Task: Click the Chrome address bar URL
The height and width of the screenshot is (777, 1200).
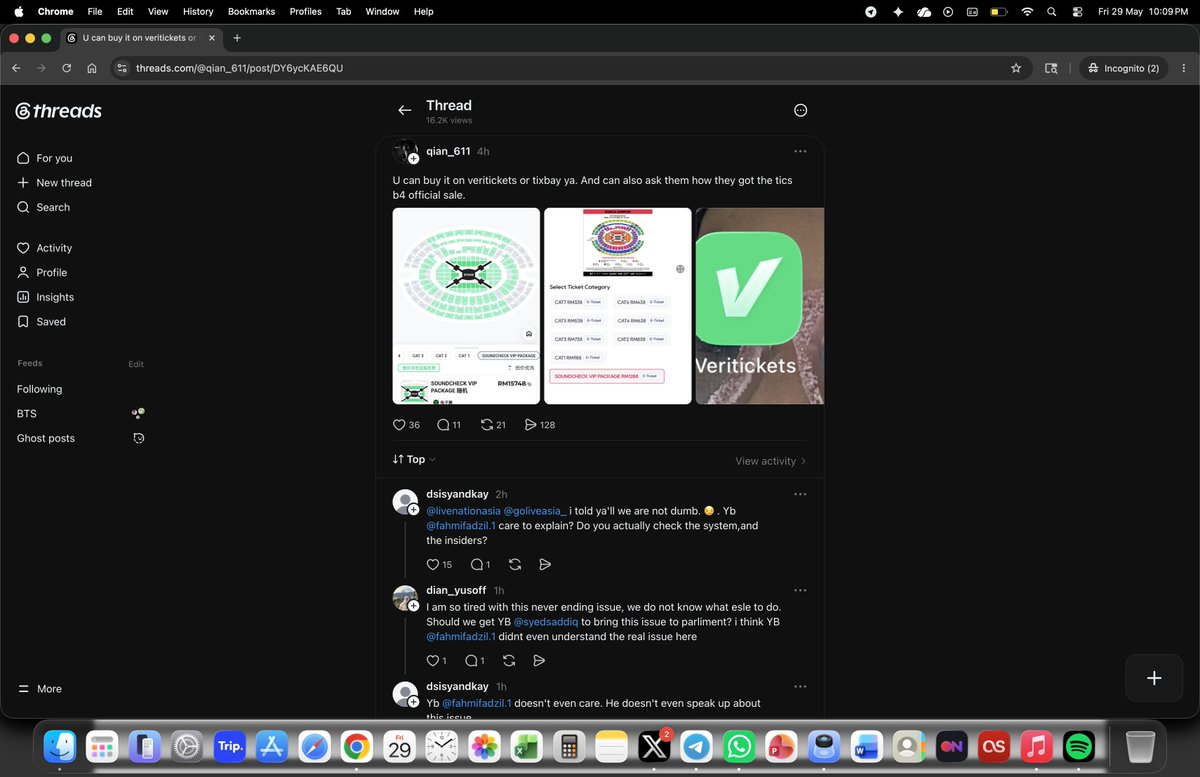Action: click(240, 68)
